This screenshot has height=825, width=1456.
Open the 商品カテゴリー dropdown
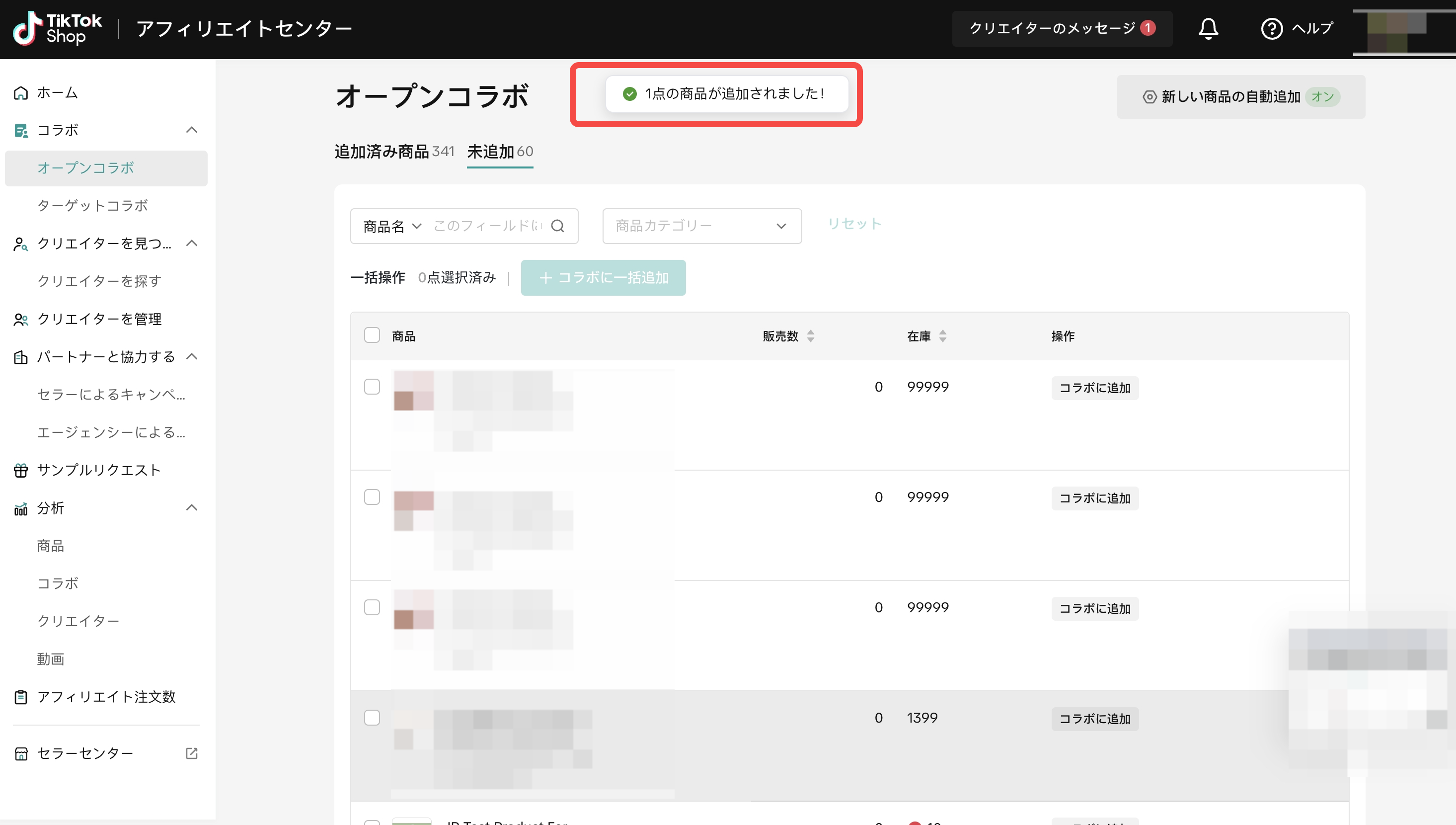click(x=701, y=226)
